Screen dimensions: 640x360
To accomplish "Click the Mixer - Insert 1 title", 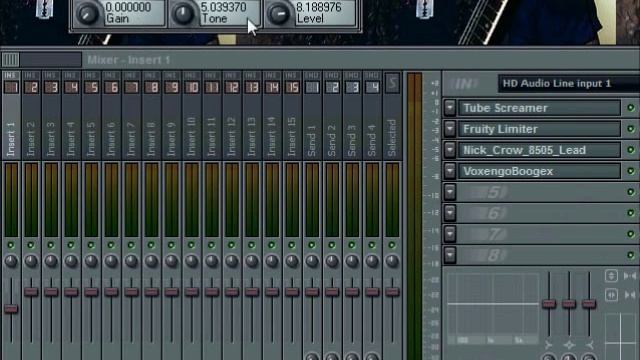I will [129, 60].
